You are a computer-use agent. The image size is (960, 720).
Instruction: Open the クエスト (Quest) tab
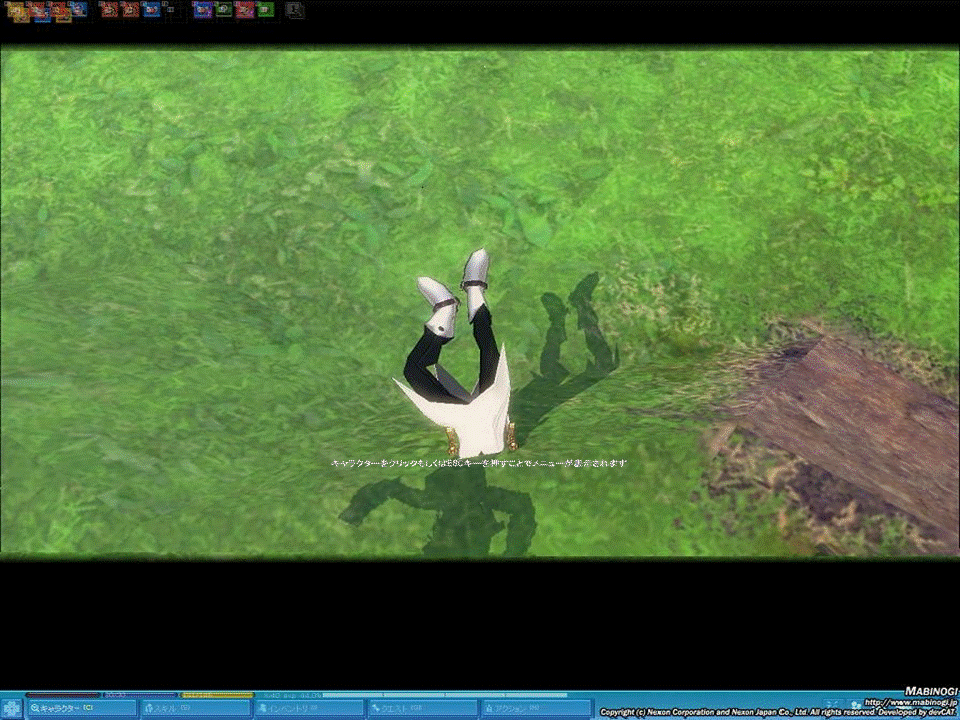pos(422,708)
